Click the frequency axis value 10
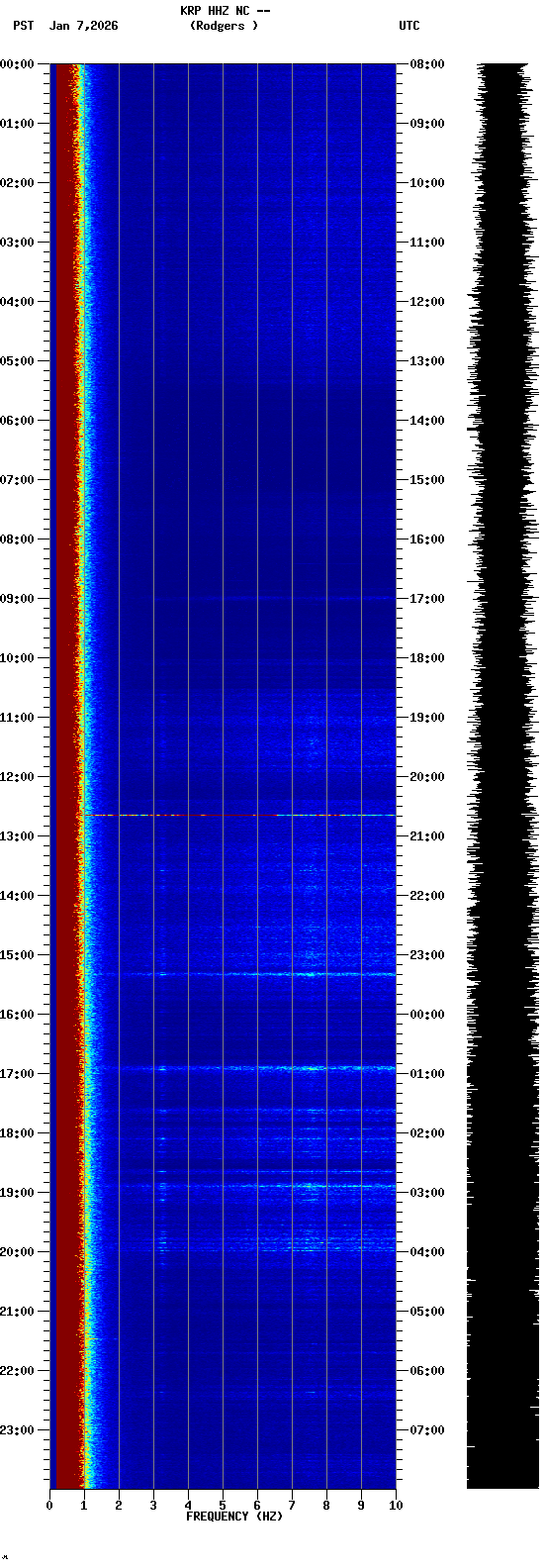The width and height of the screenshot is (546, 1568). coord(396,1506)
